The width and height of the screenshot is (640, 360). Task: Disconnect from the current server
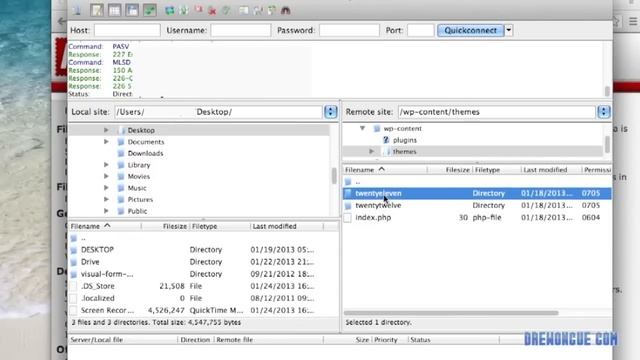tap(212, 11)
